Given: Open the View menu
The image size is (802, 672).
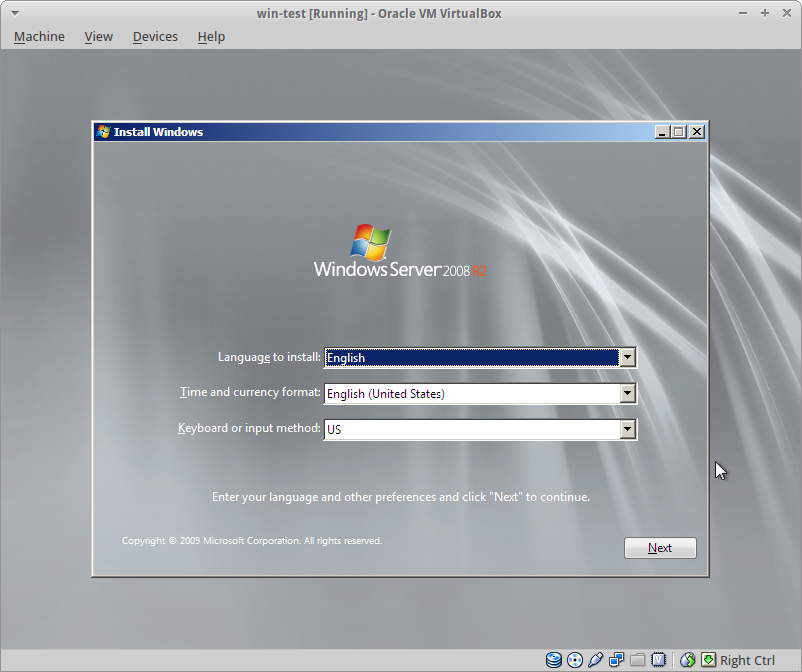Looking at the screenshot, I should coord(99,37).
